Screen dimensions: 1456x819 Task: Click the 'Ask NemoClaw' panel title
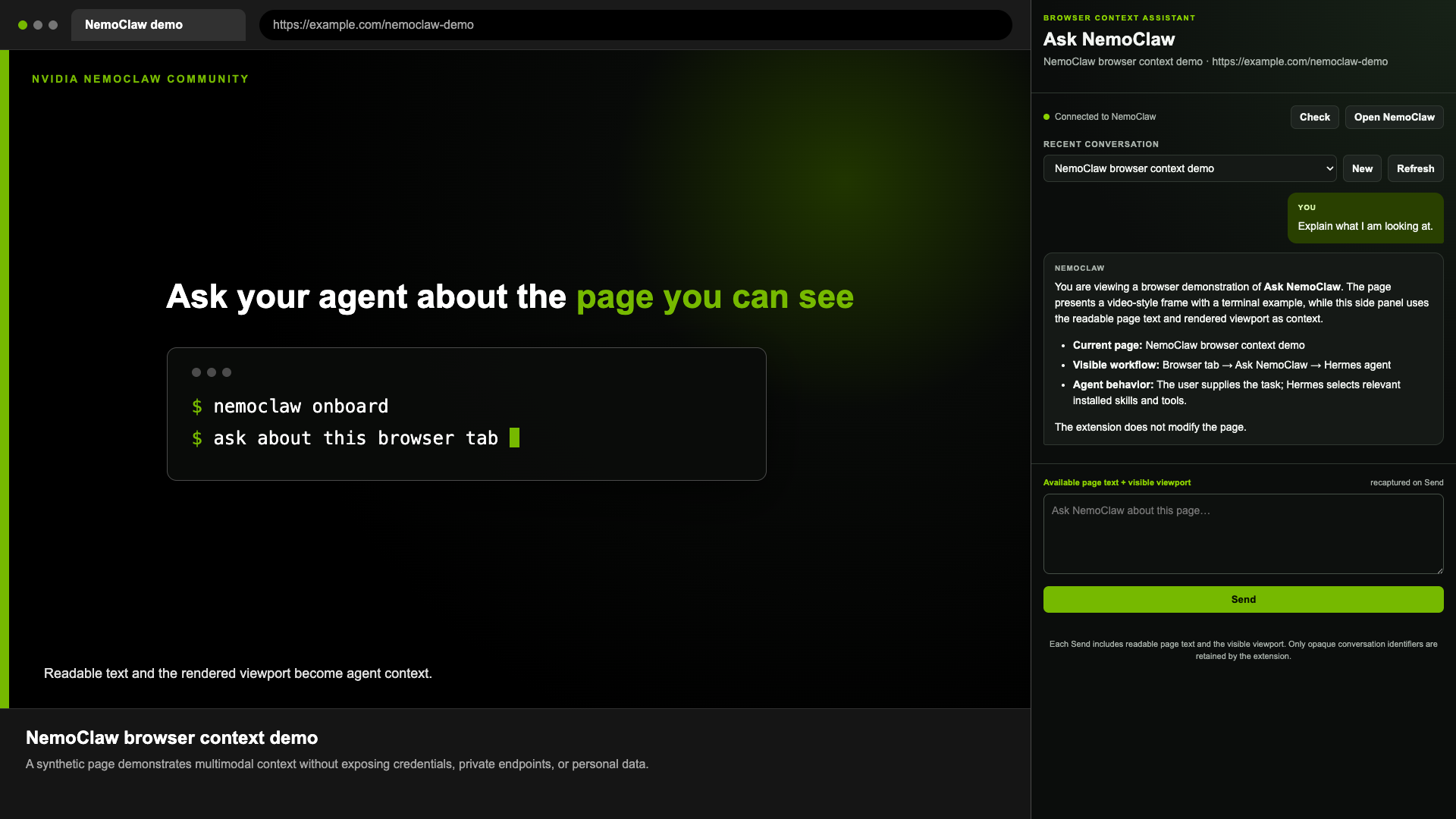1109,39
